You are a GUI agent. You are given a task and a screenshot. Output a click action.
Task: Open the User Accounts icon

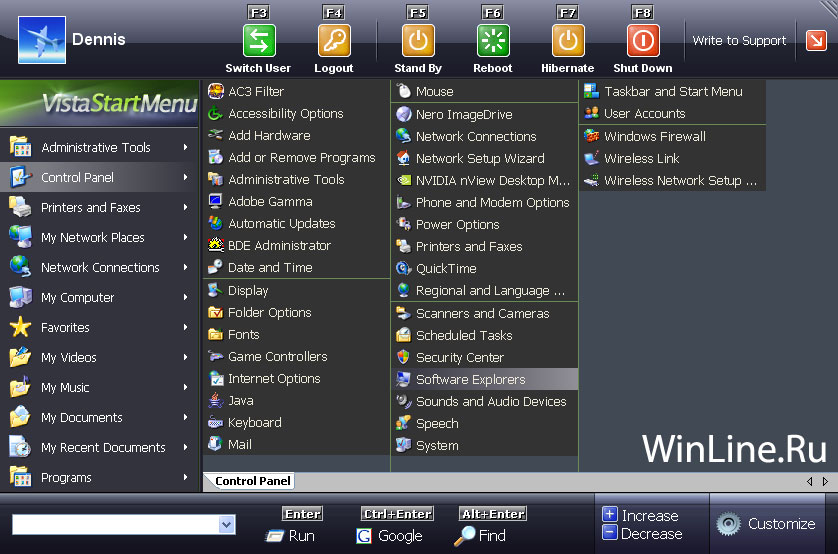[x=592, y=113]
